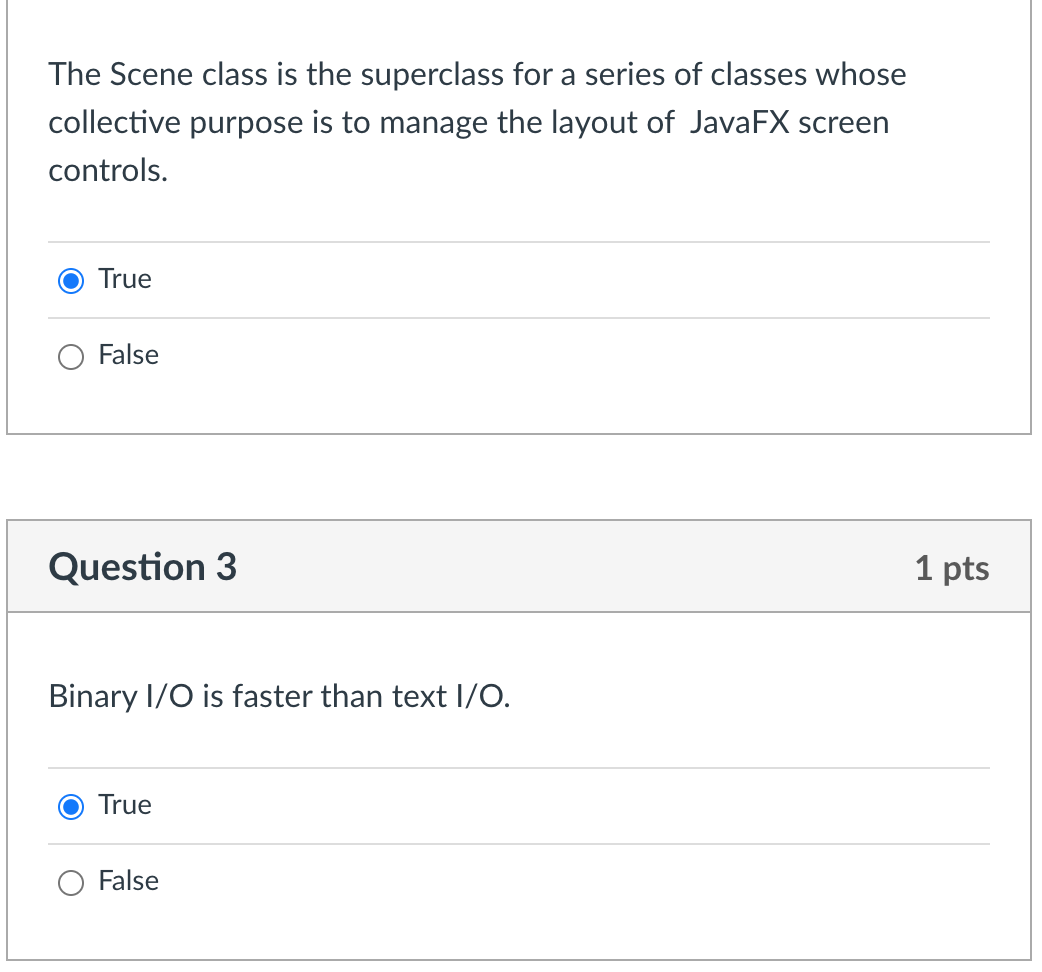Click the word Binary in Question 3
Viewport: 1042px width, 972px height.
pos(93,698)
